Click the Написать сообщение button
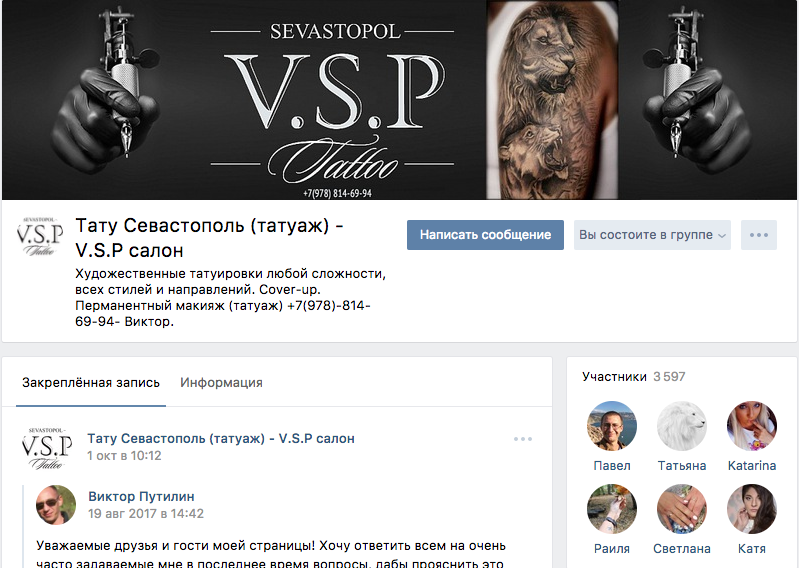 tap(485, 235)
